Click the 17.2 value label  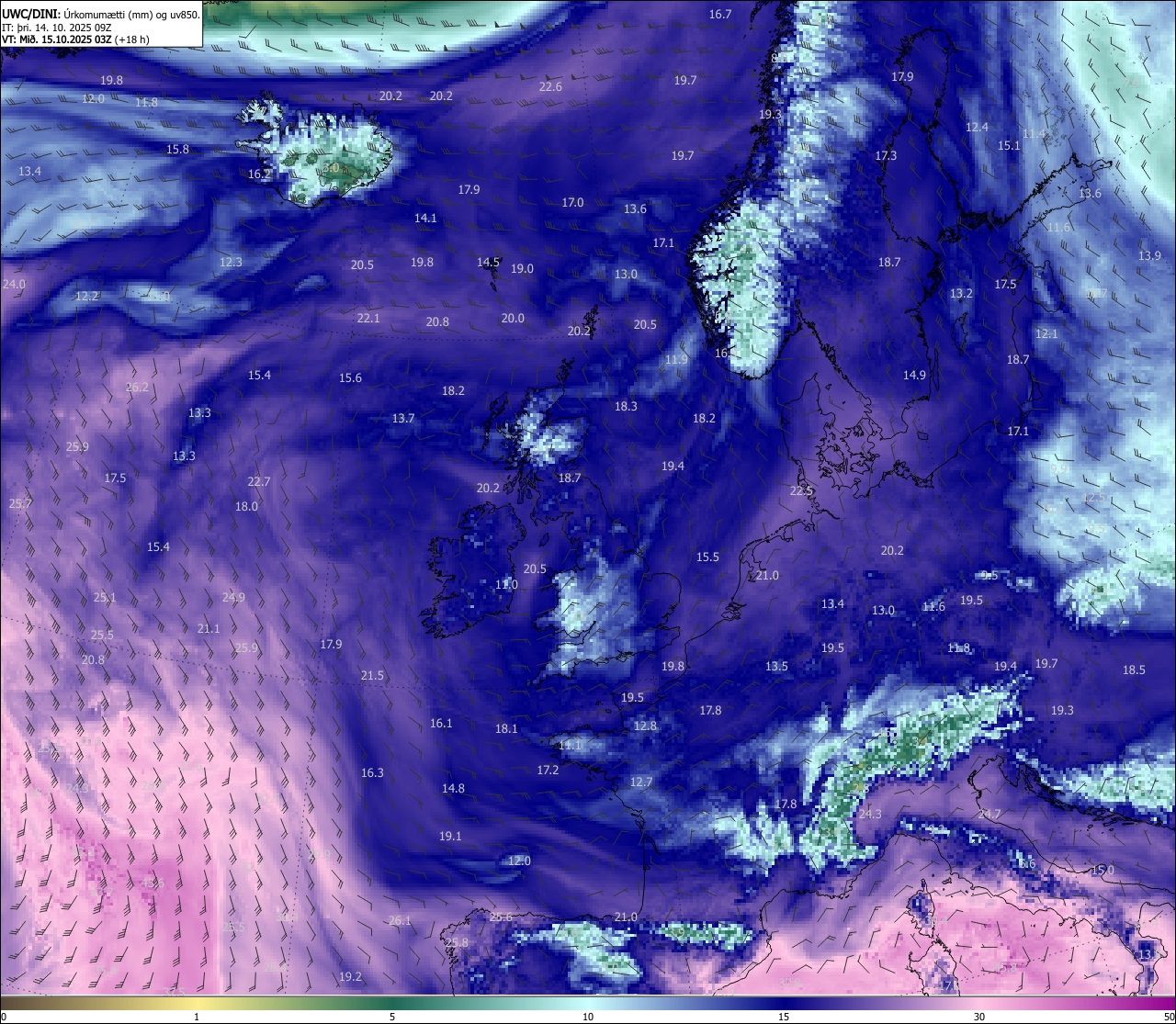click(x=548, y=771)
